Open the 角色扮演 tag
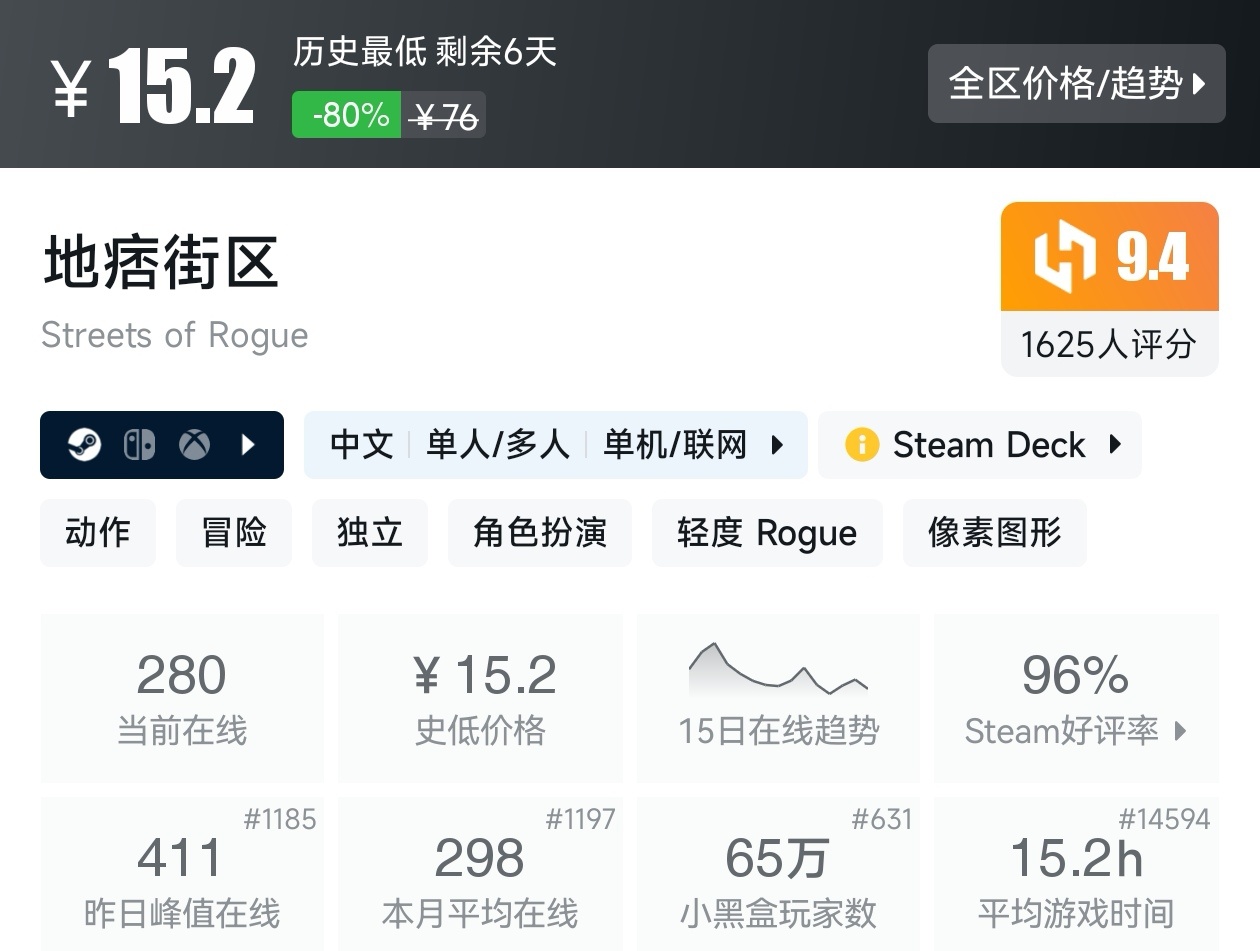This screenshot has width=1260, height=951. pyautogui.click(x=540, y=532)
